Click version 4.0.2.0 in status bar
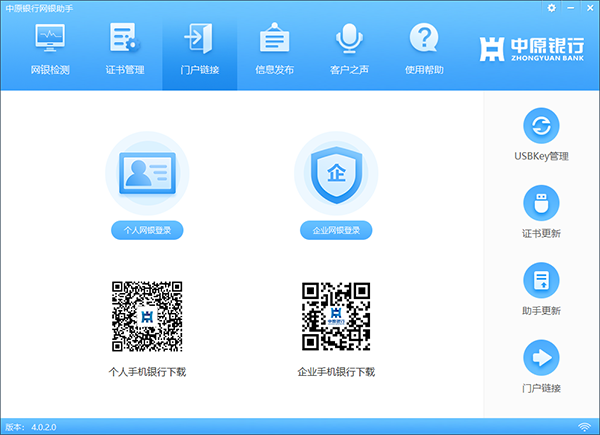Viewport: 600px width, 435px height. [x=44, y=427]
